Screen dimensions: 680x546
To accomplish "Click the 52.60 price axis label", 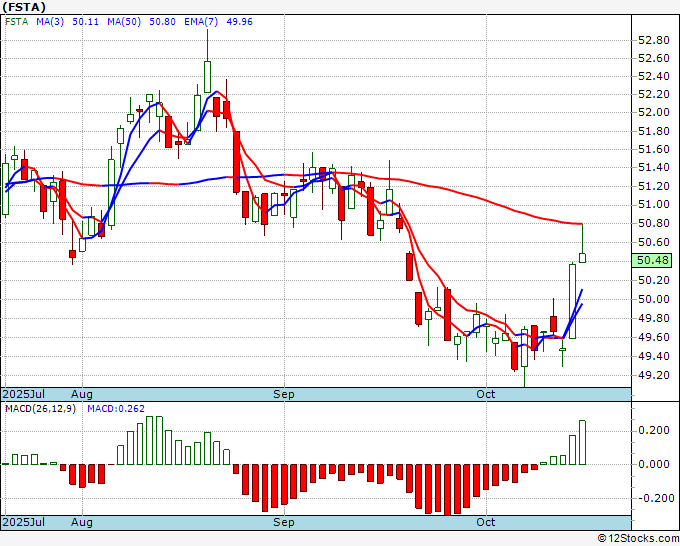I will point(654,58).
